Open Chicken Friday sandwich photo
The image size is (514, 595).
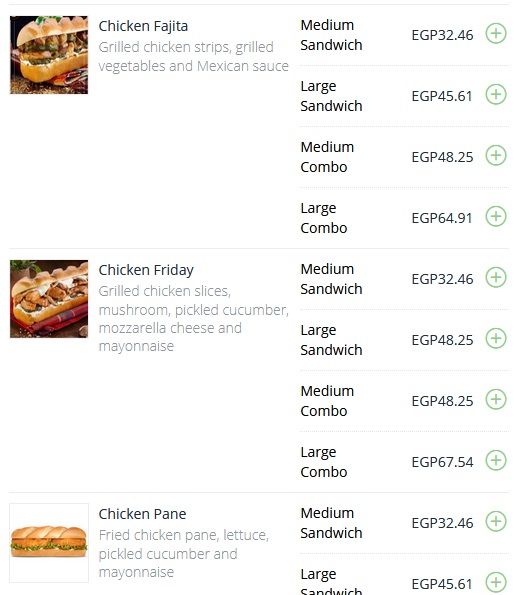tap(49, 299)
